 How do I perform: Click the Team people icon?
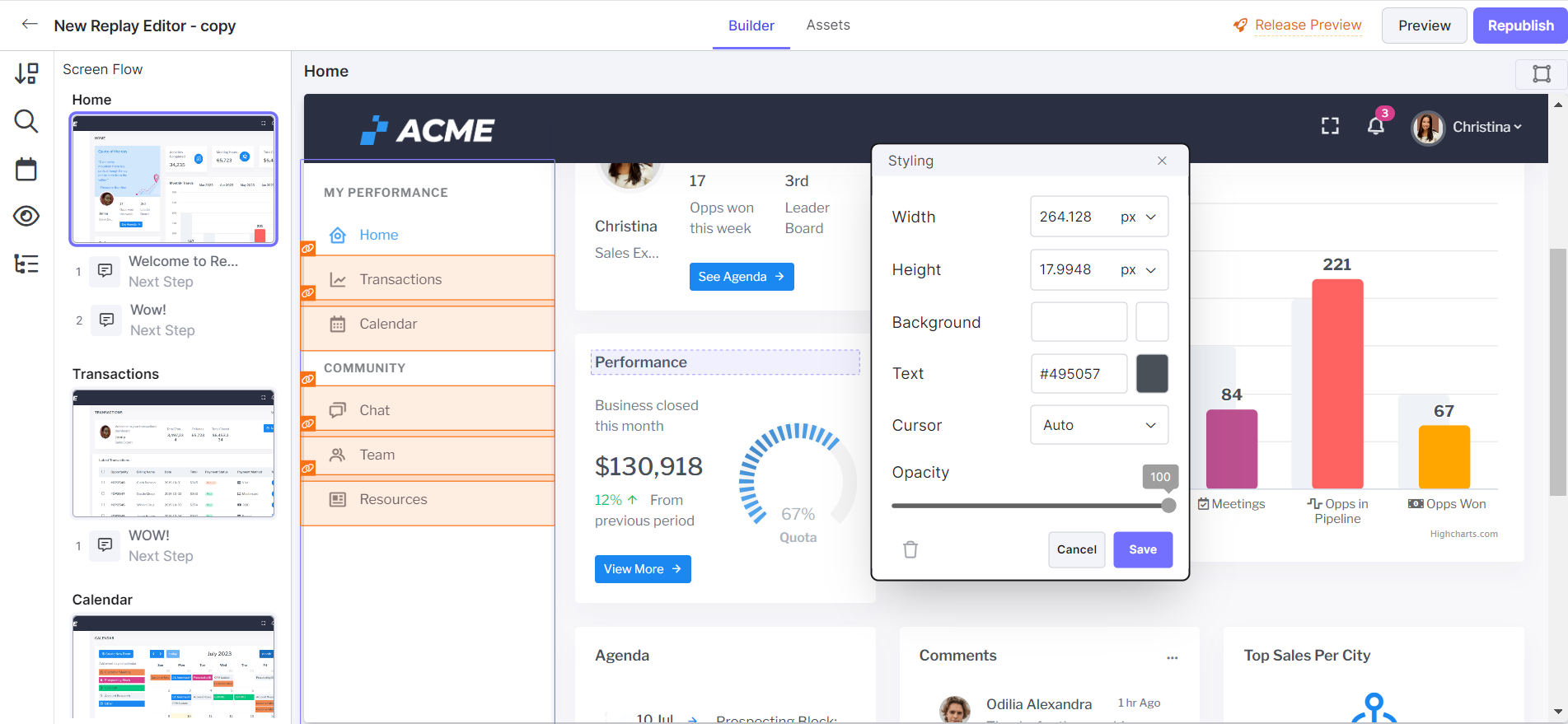pos(338,455)
